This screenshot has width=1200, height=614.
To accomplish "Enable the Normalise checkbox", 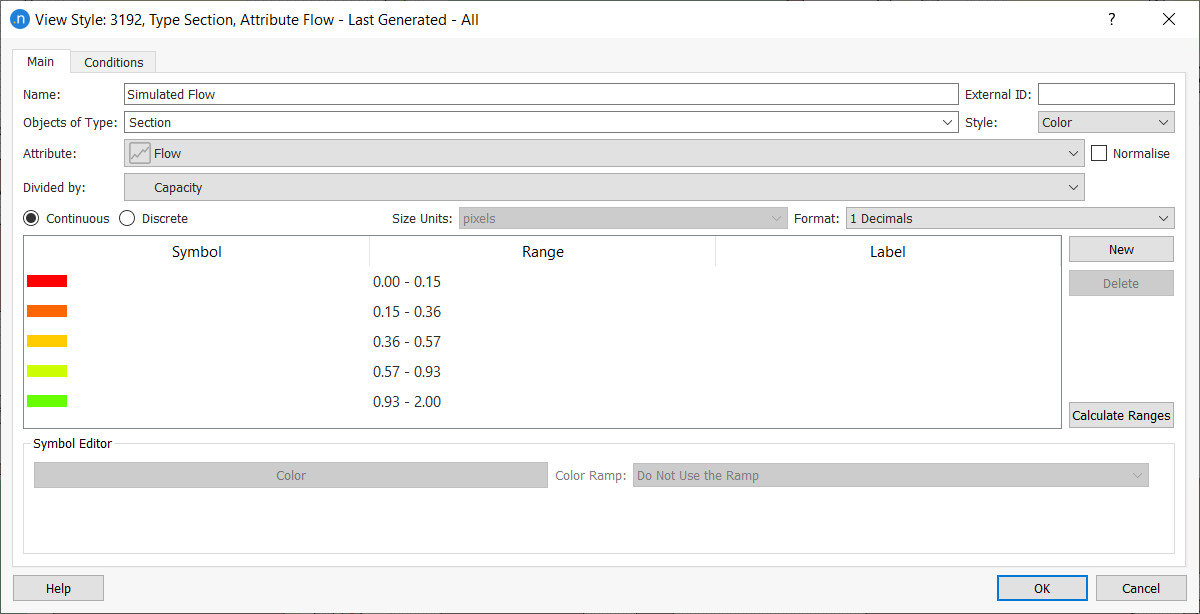I will tap(1099, 153).
